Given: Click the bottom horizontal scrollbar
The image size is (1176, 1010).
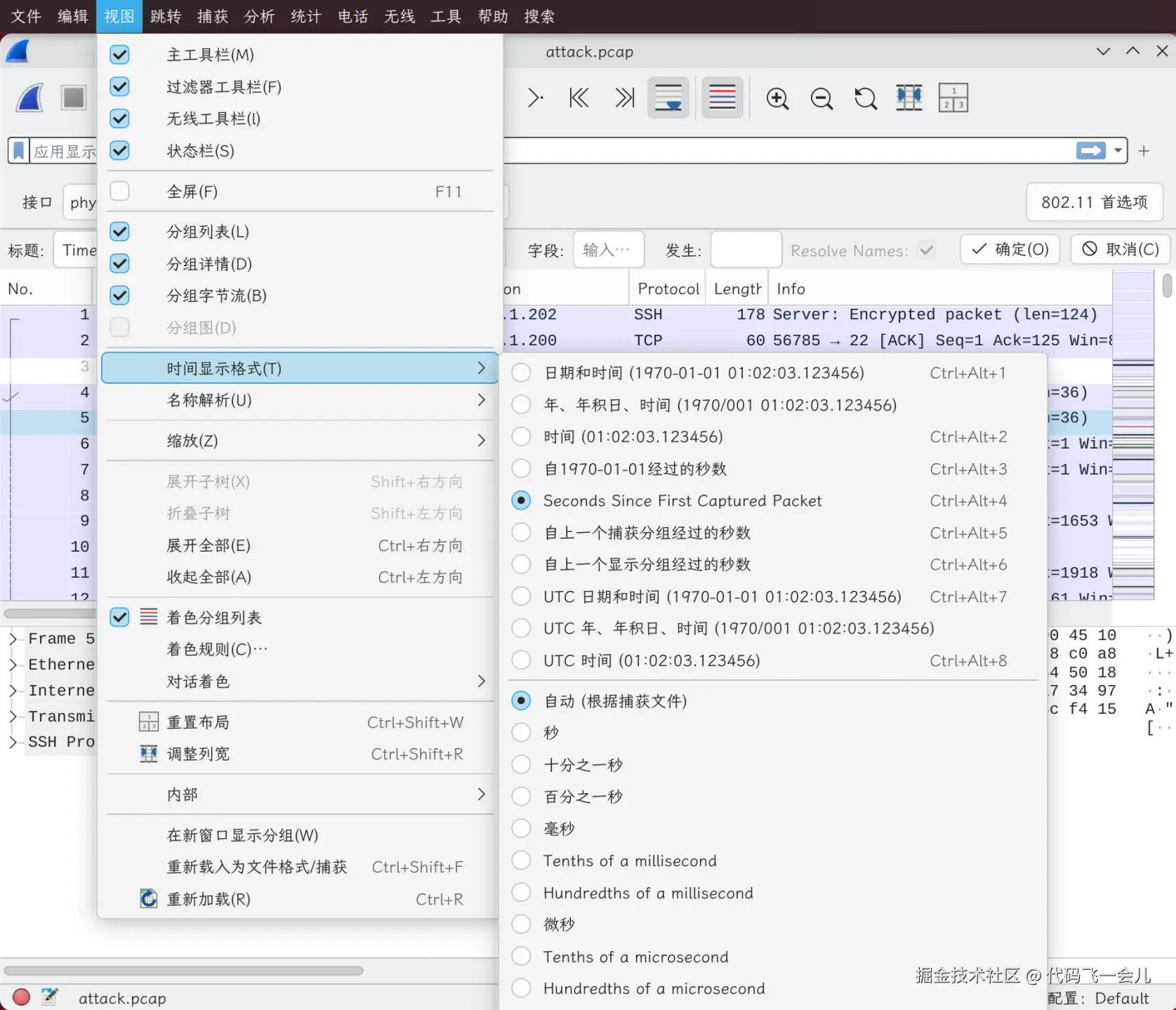Looking at the screenshot, I should pyautogui.click(x=184, y=971).
